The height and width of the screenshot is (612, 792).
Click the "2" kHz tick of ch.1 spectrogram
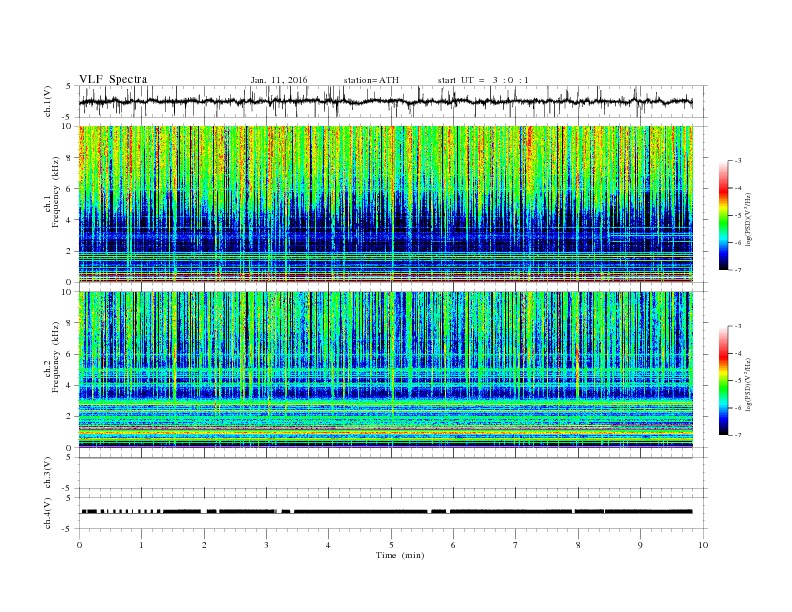click(x=71, y=251)
